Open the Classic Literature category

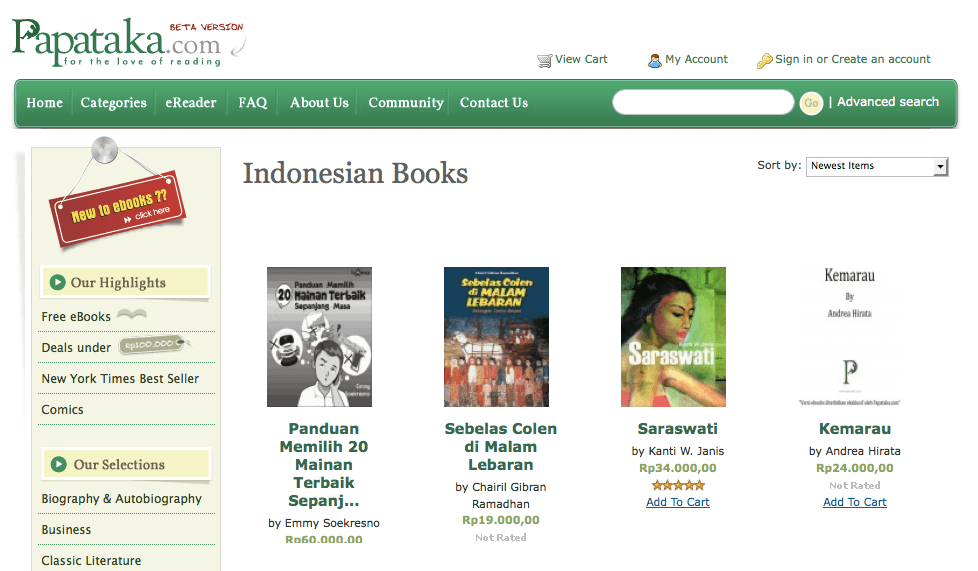tap(91, 560)
